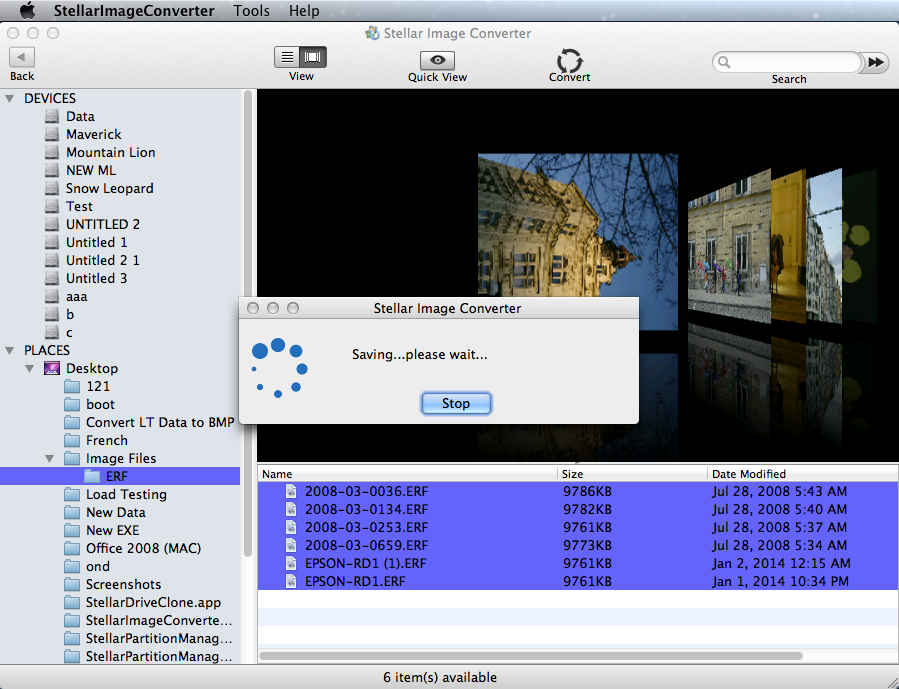Collapse the Desktop tree node

pyautogui.click(x=30, y=369)
